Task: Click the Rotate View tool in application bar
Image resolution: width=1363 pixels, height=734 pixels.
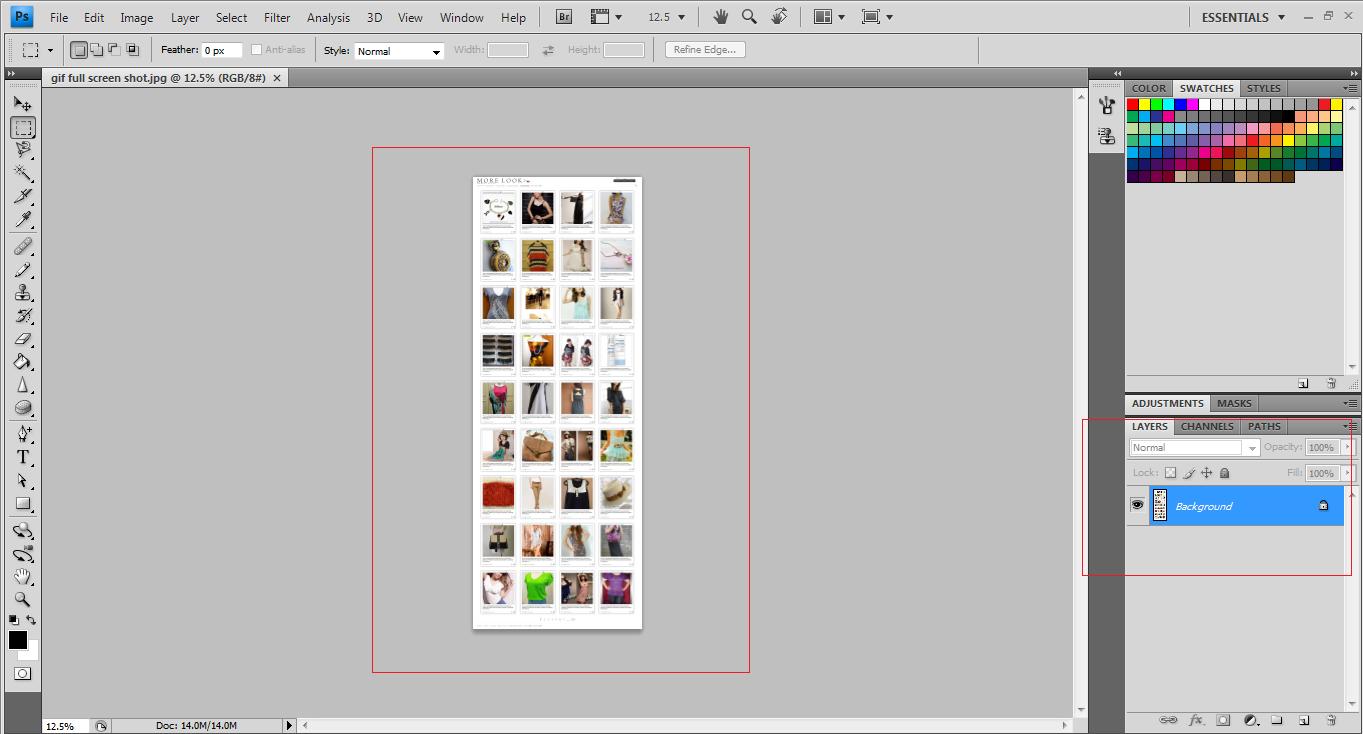Action: pyautogui.click(x=780, y=17)
